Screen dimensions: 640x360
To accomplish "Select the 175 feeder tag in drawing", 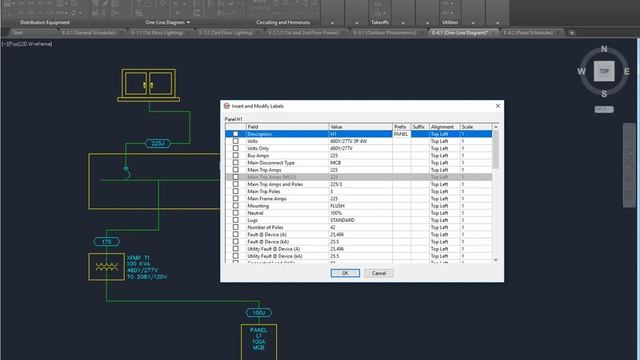I will [107, 242].
